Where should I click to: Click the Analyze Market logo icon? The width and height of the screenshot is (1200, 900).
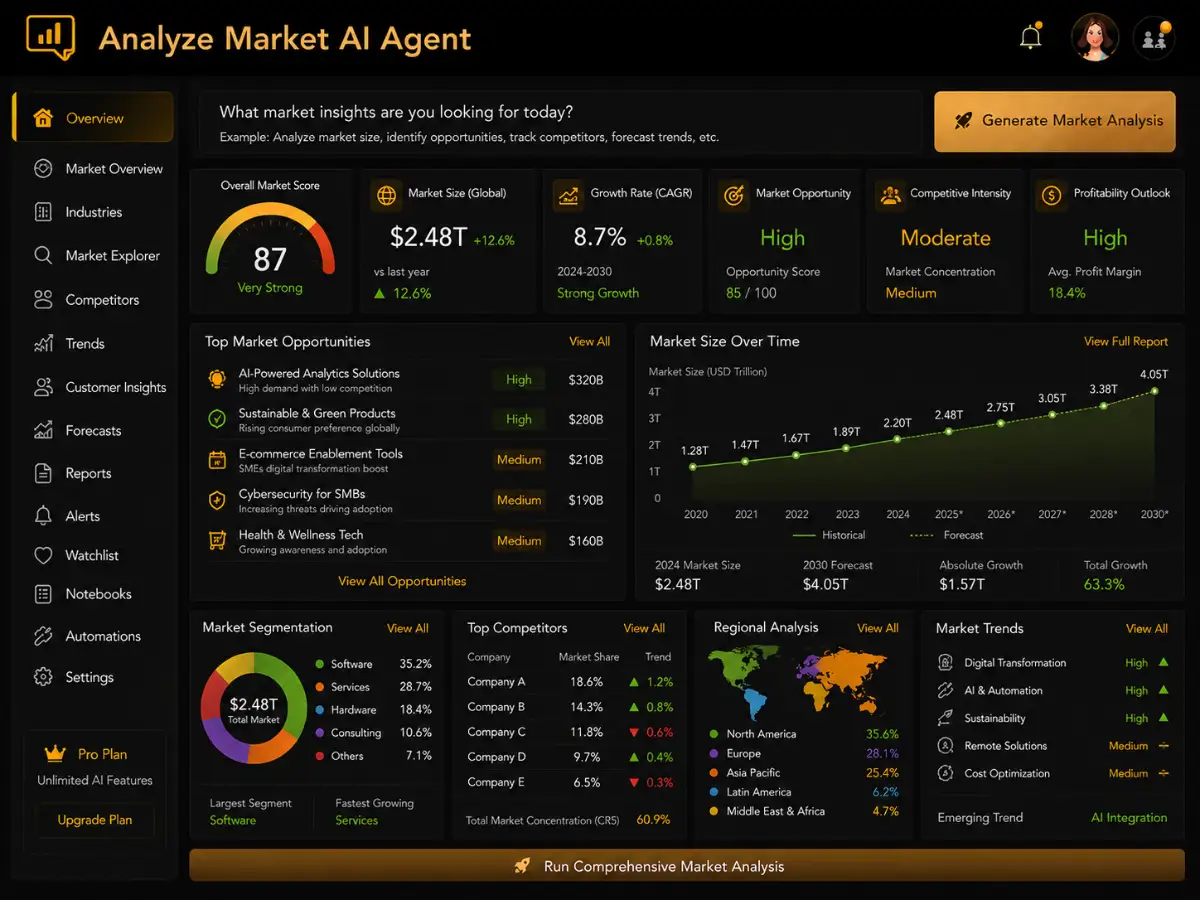pos(51,37)
